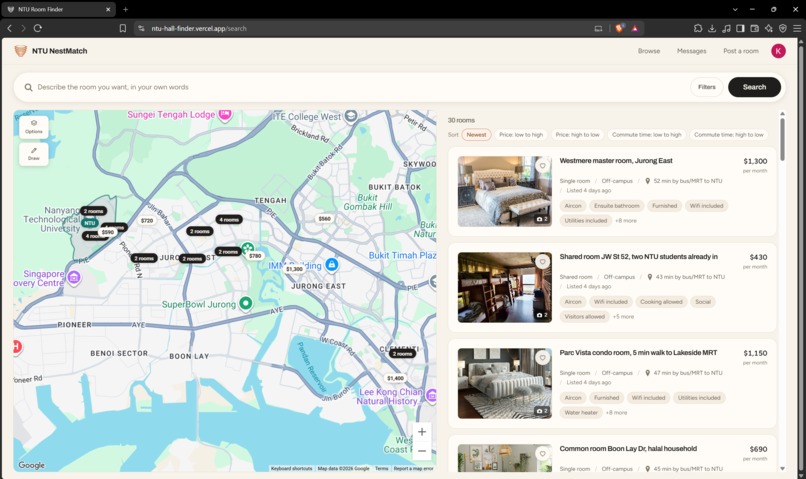This screenshot has height=479, width=806.
Task: Open the Filters panel
Action: pyautogui.click(x=707, y=87)
